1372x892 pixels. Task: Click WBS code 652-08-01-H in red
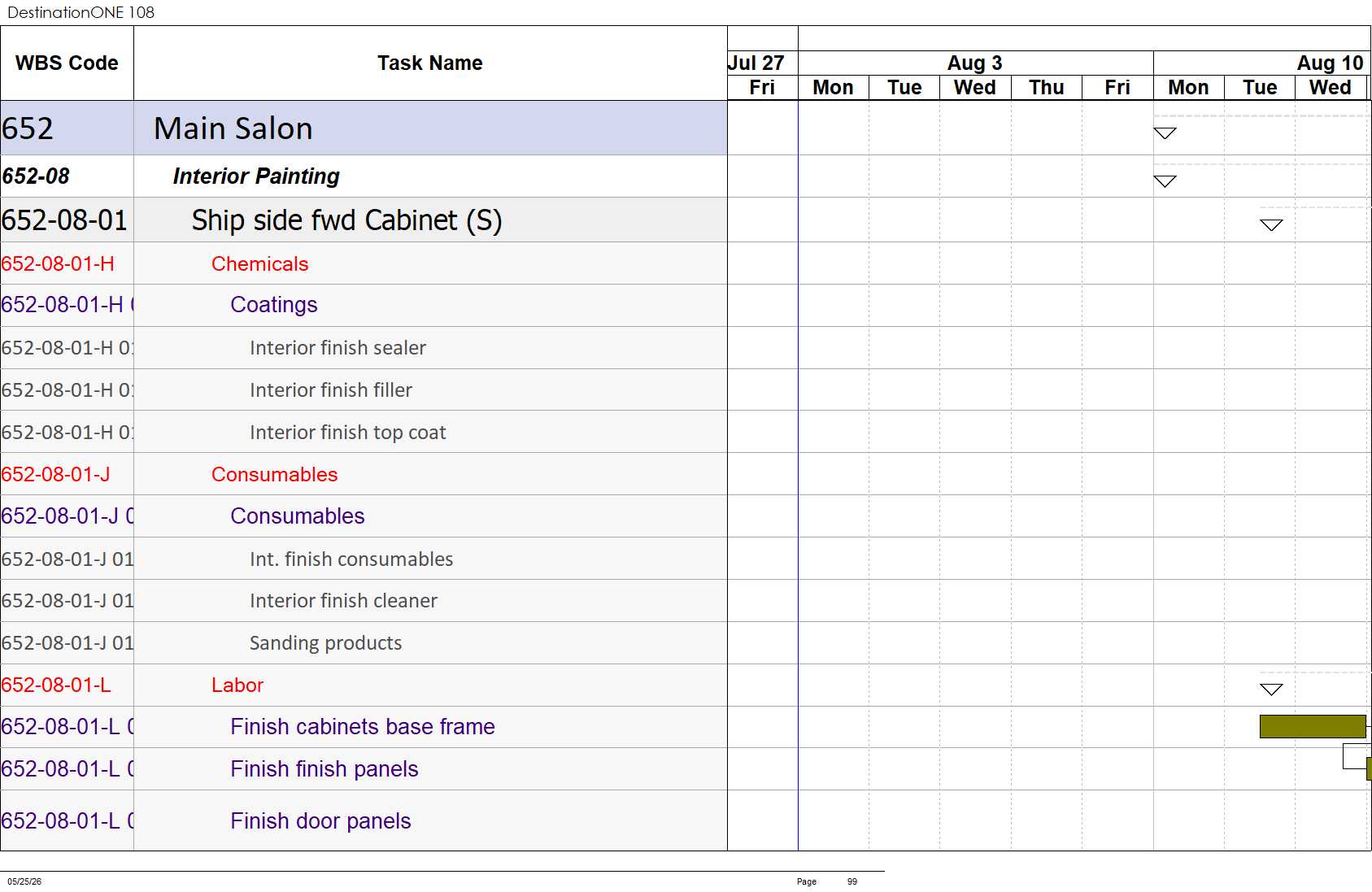pyautogui.click(x=67, y=263)
